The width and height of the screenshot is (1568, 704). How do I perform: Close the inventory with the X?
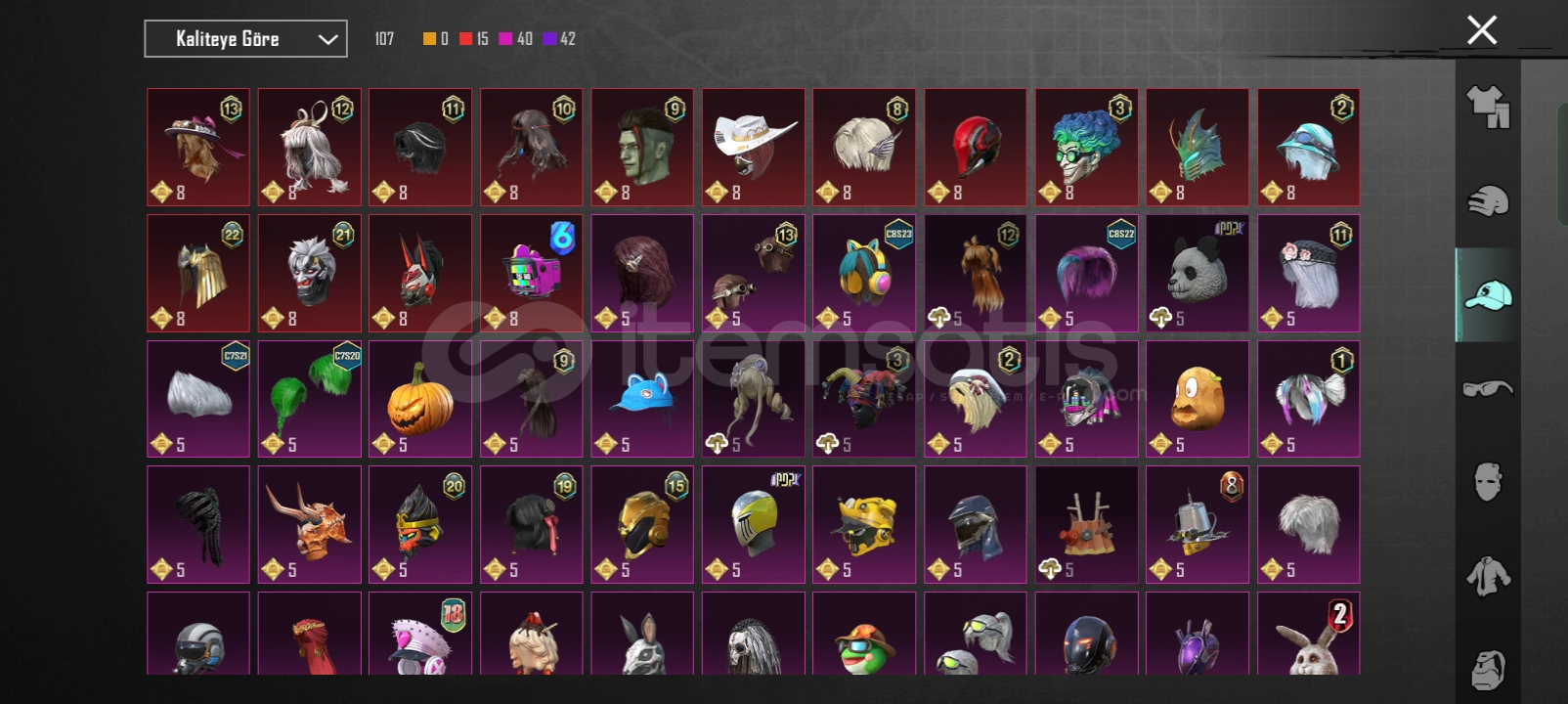tap(1482, 30)
